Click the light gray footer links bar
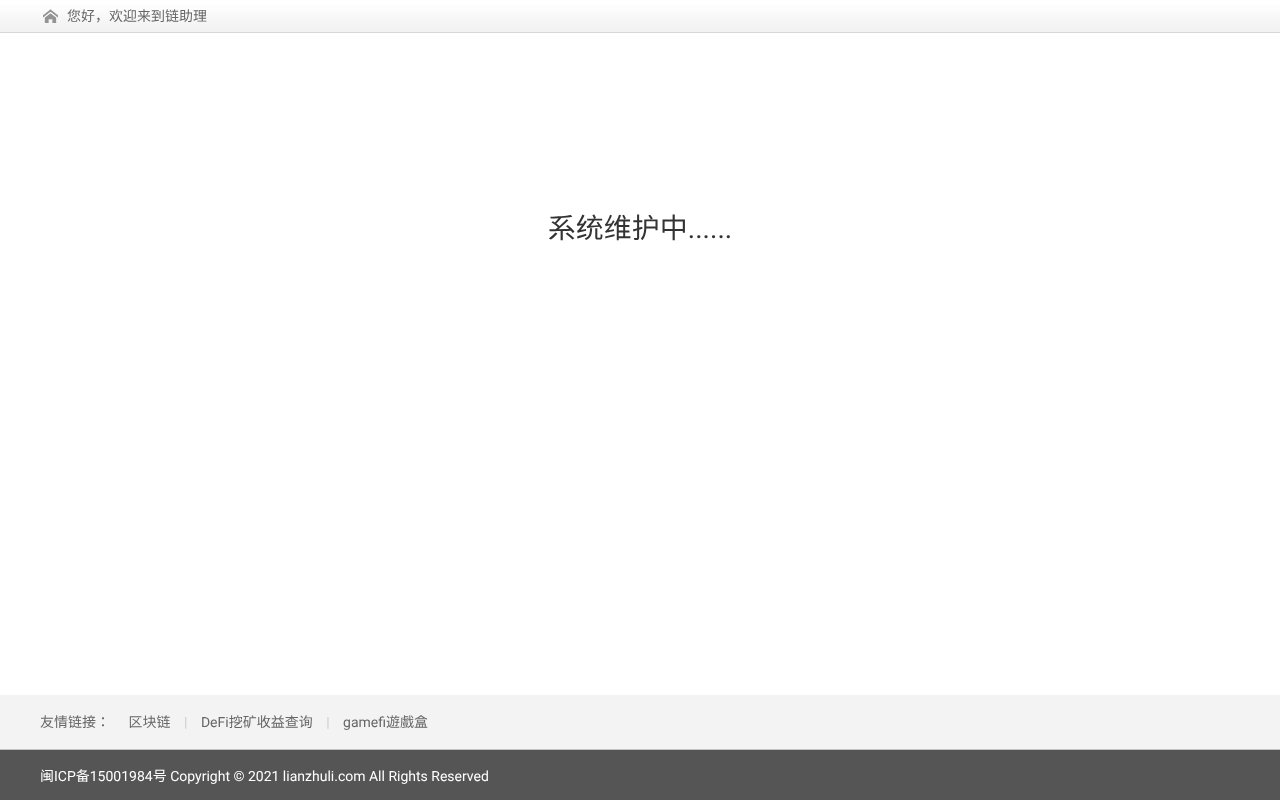 (800, 721)
